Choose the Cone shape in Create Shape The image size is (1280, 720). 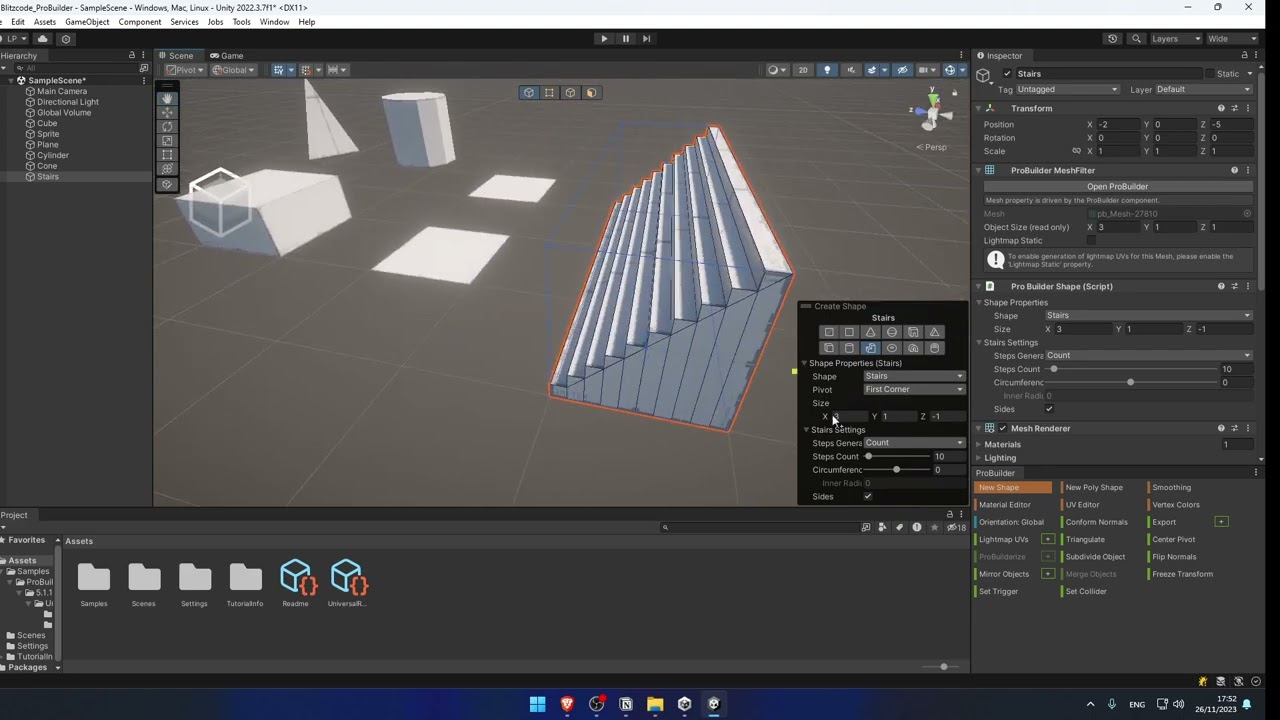point(870,332)
